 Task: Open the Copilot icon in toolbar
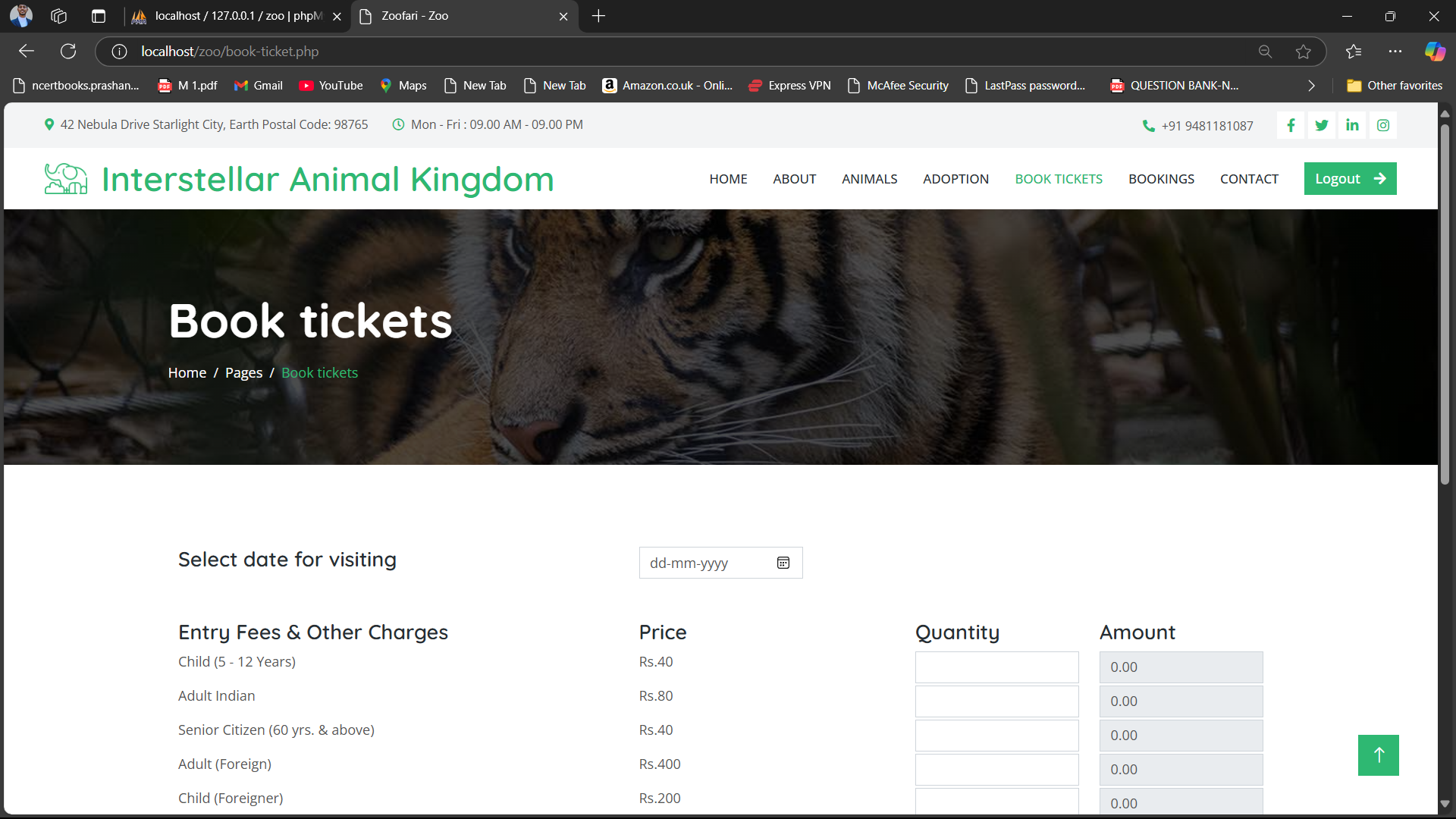(1435, 52)
